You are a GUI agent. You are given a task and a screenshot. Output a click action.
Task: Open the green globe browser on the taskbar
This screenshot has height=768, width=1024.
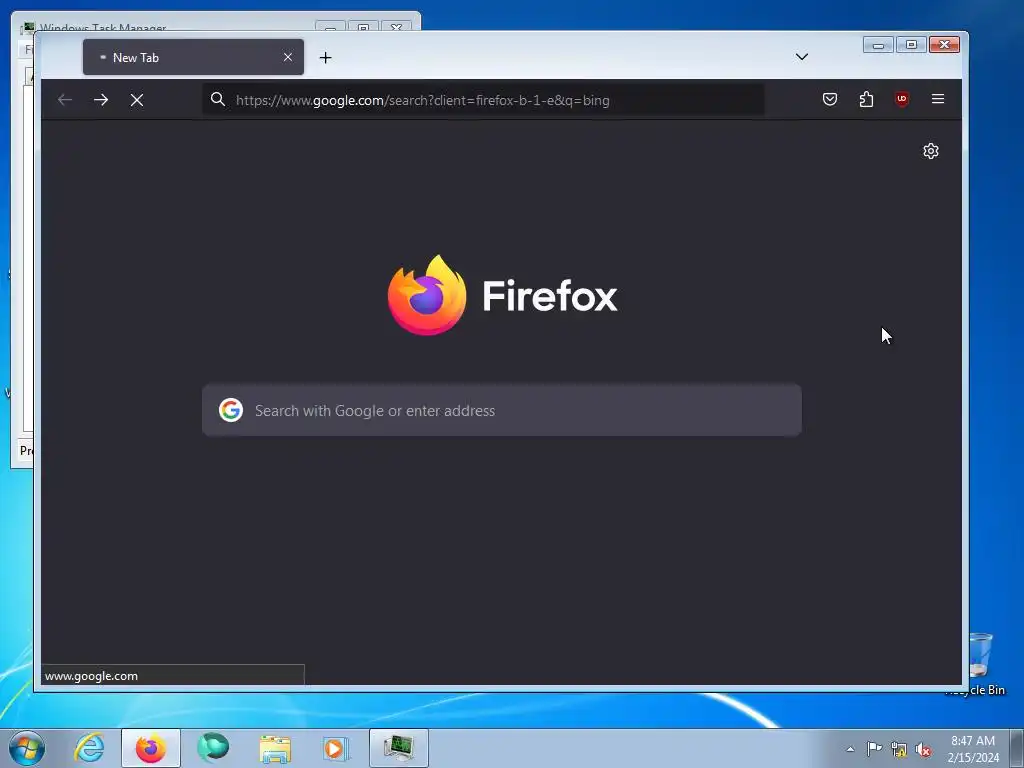click(x=213, y=748)
